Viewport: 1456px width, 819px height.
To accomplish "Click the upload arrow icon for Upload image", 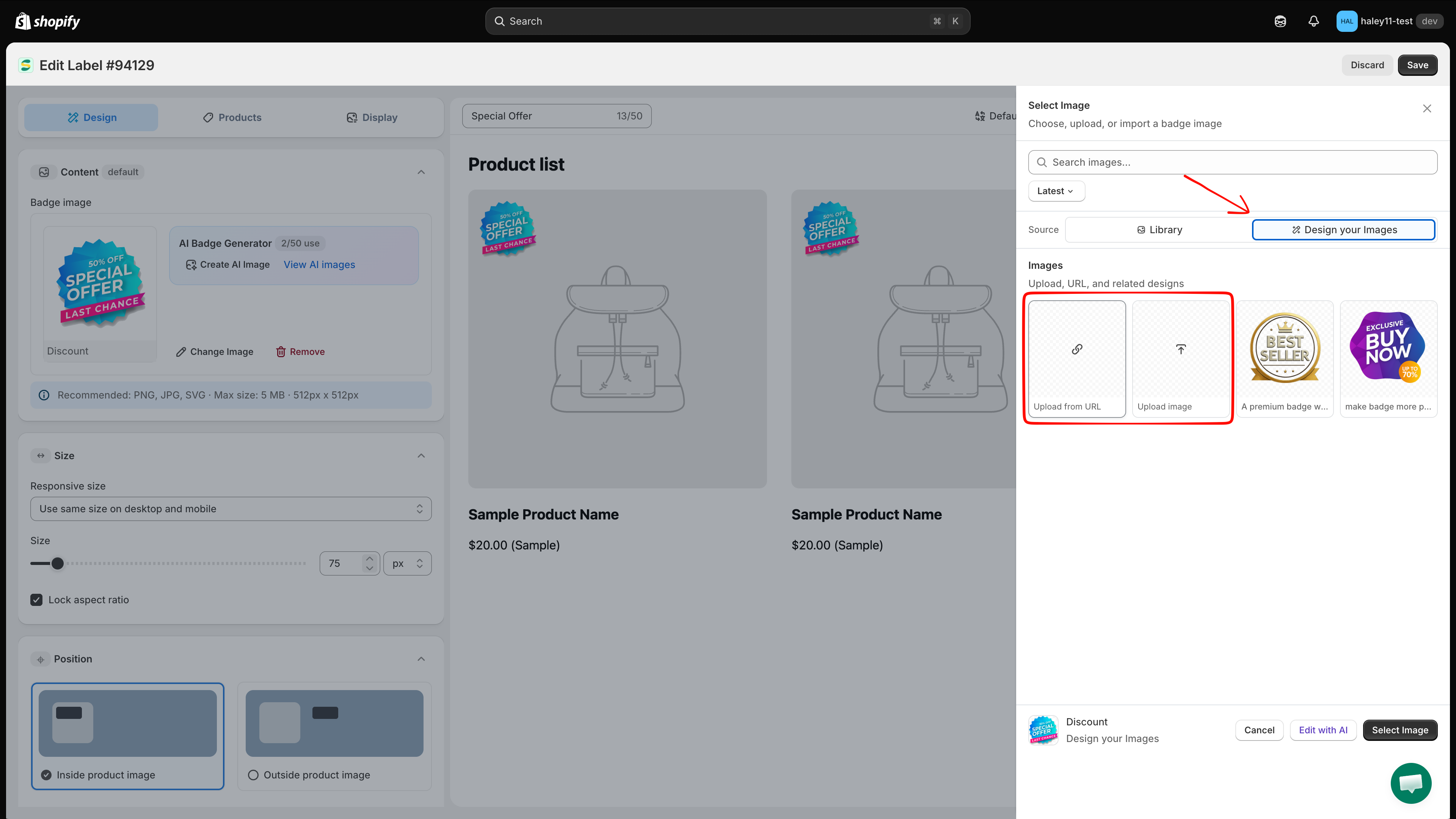I will [1181, 349].
